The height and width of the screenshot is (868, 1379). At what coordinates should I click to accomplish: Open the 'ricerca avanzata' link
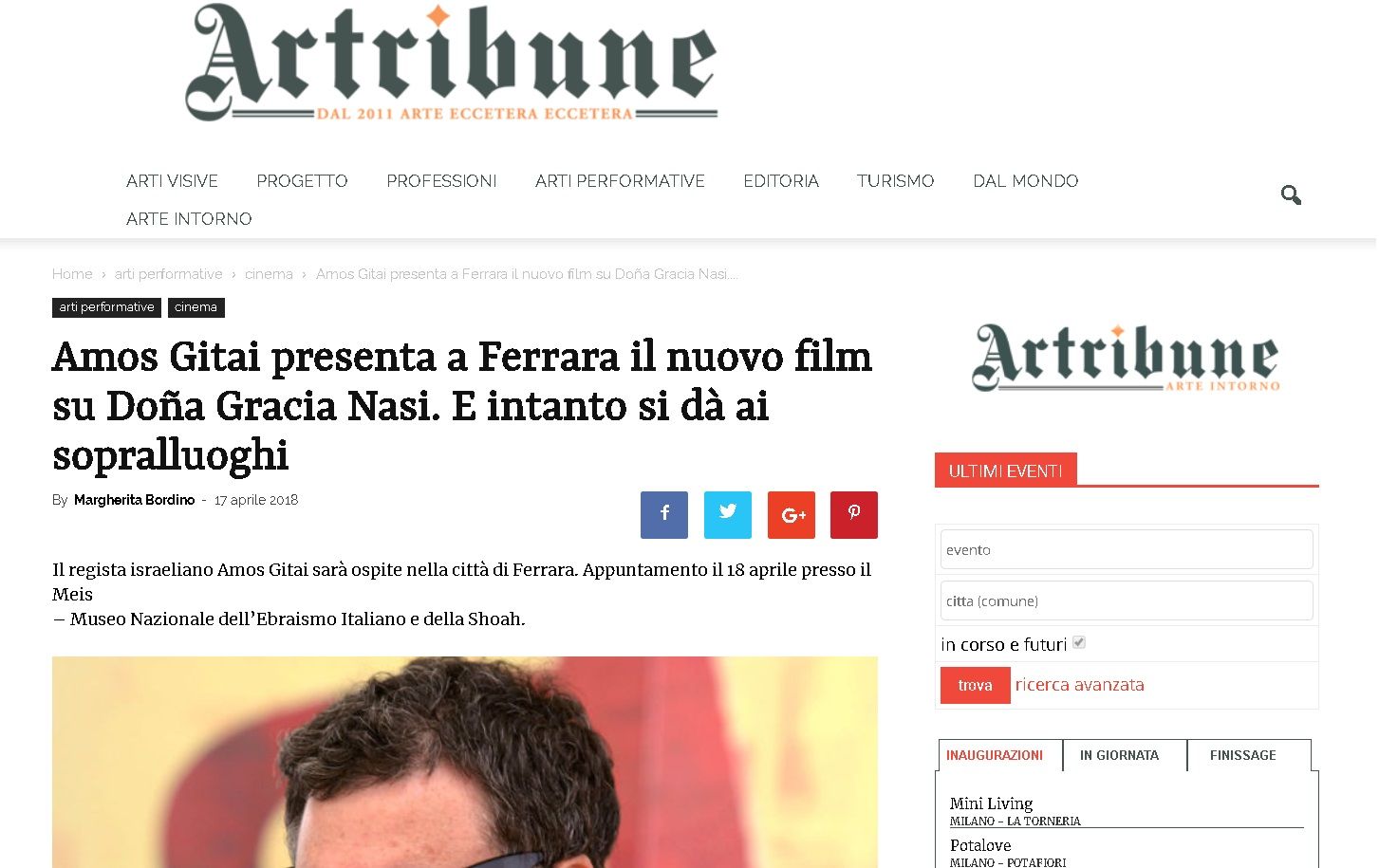pyautogui.click(x=1080, y=684)
